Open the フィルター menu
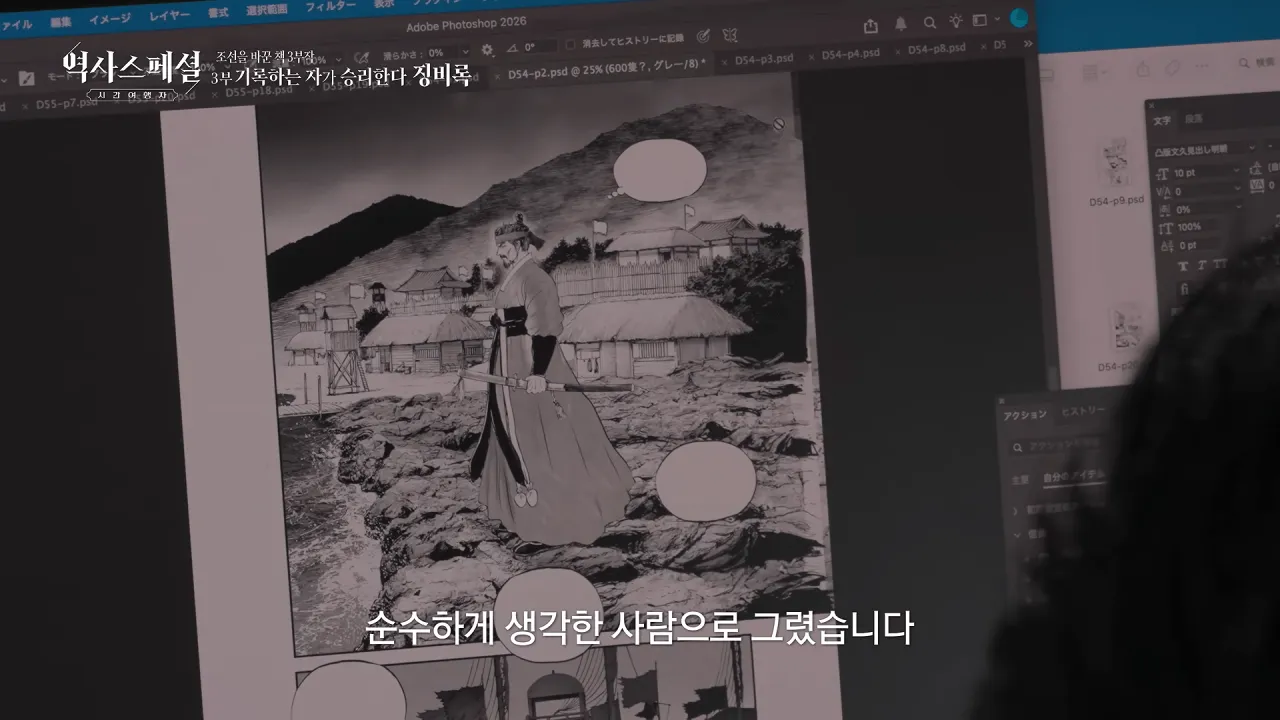This screenshot has width=1280, height=720. 330,6
